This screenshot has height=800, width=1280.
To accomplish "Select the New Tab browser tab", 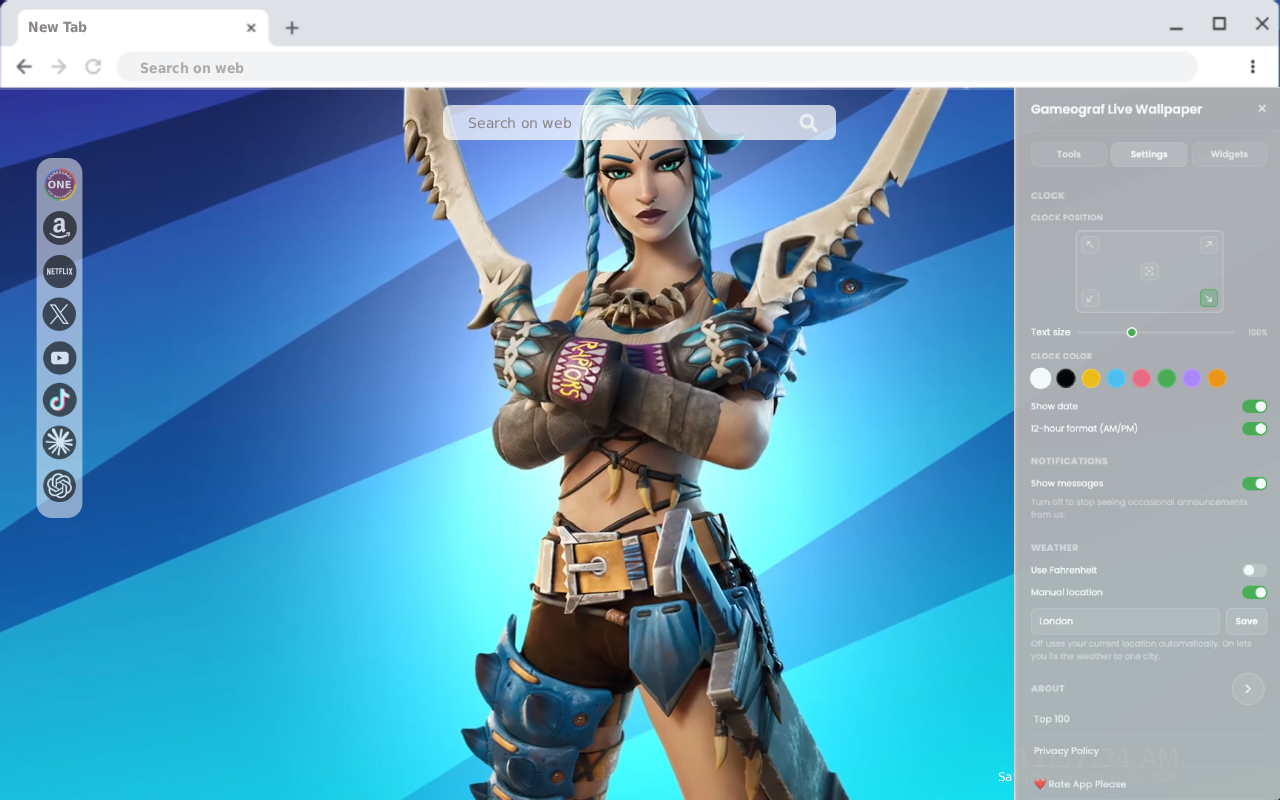I will tap(143, 27).
